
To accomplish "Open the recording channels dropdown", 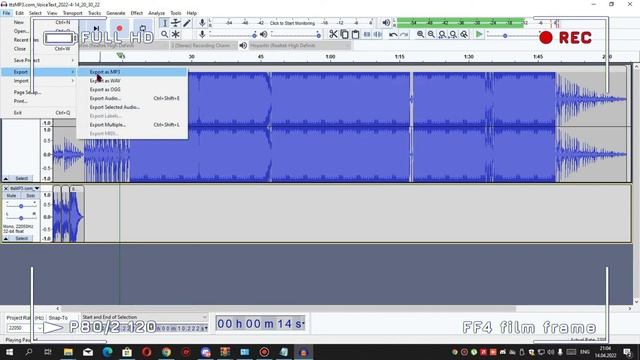I will pyautogui.click(x=203, y=45).
